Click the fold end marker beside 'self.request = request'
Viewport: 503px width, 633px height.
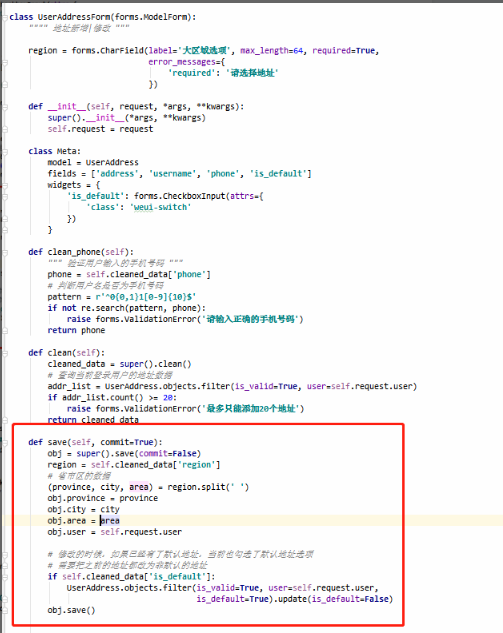click(5, 129)
